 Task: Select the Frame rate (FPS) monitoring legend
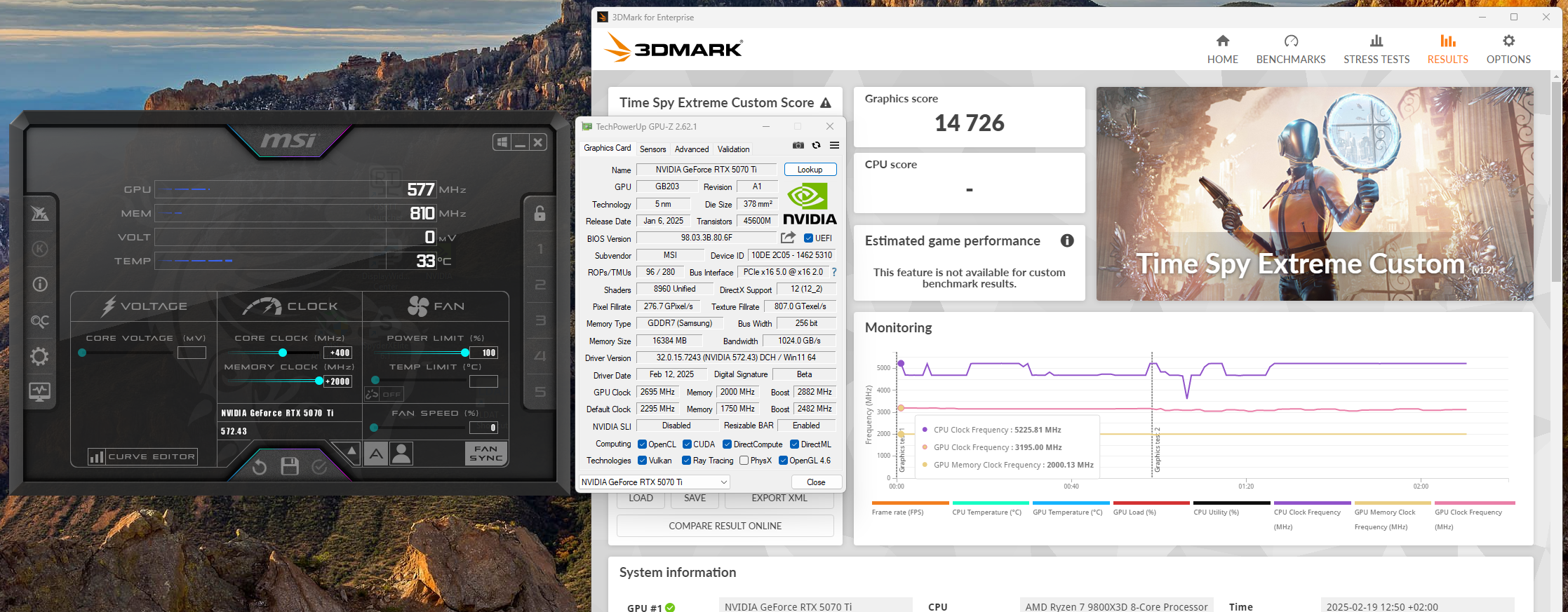click(910, 508)
